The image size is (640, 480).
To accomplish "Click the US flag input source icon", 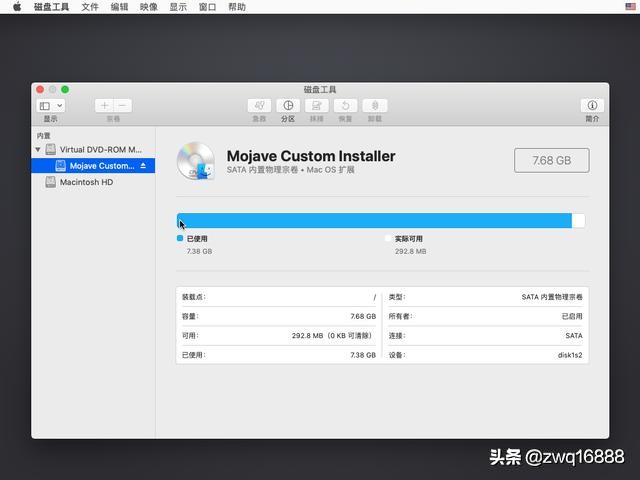I will click(630, 7).
